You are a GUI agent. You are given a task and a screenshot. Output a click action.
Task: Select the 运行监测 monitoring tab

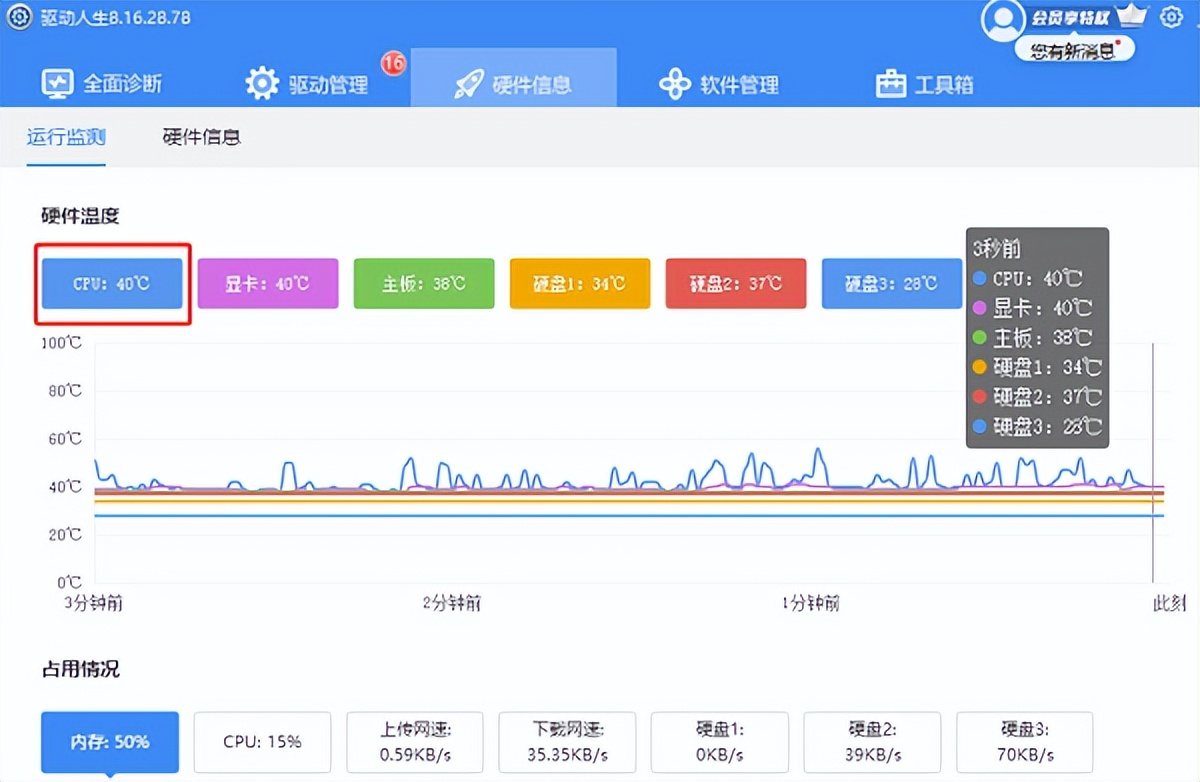click(66, 137)
